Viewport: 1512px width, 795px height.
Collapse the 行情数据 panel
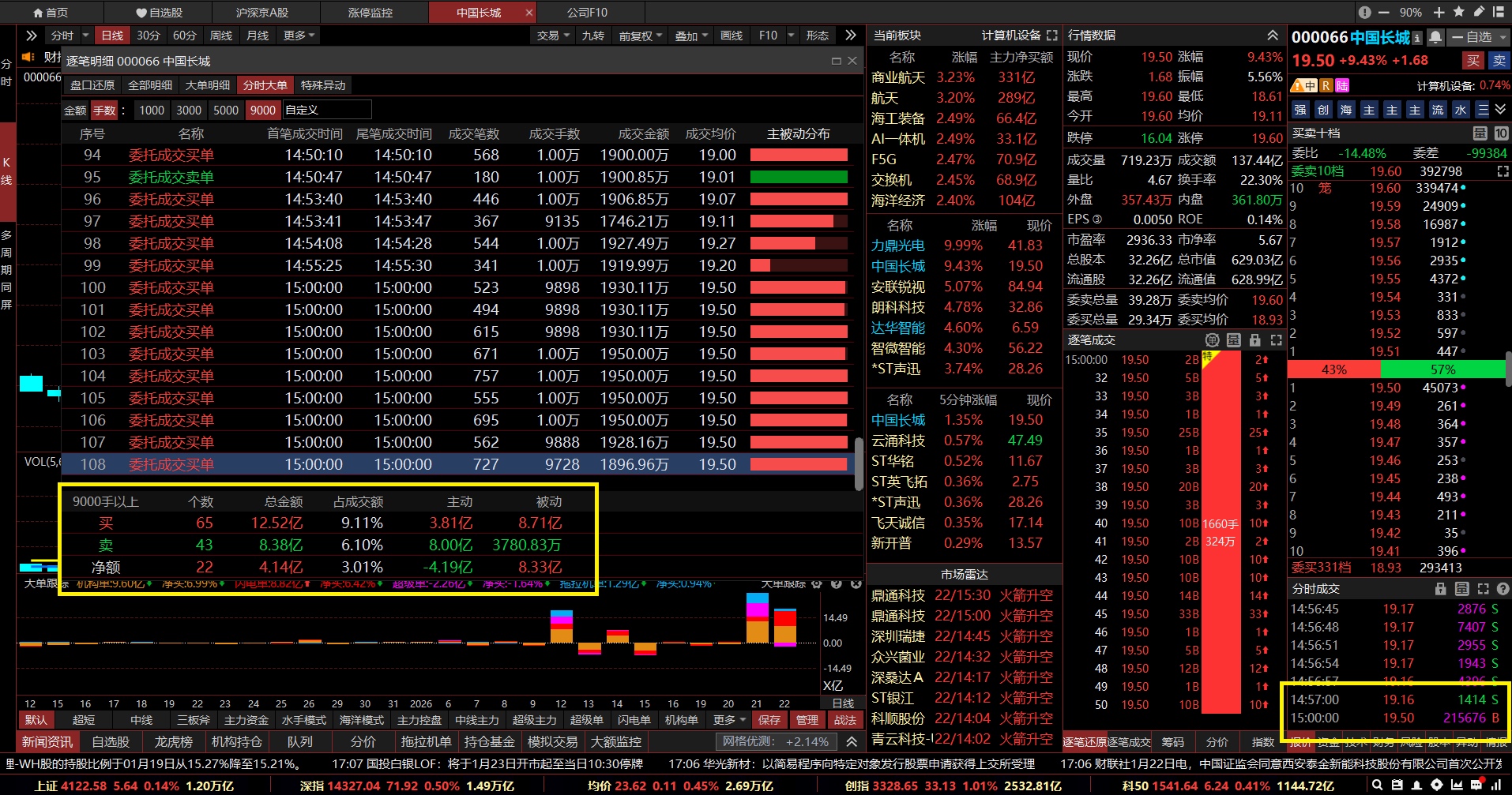click(x=1273, y=36)
